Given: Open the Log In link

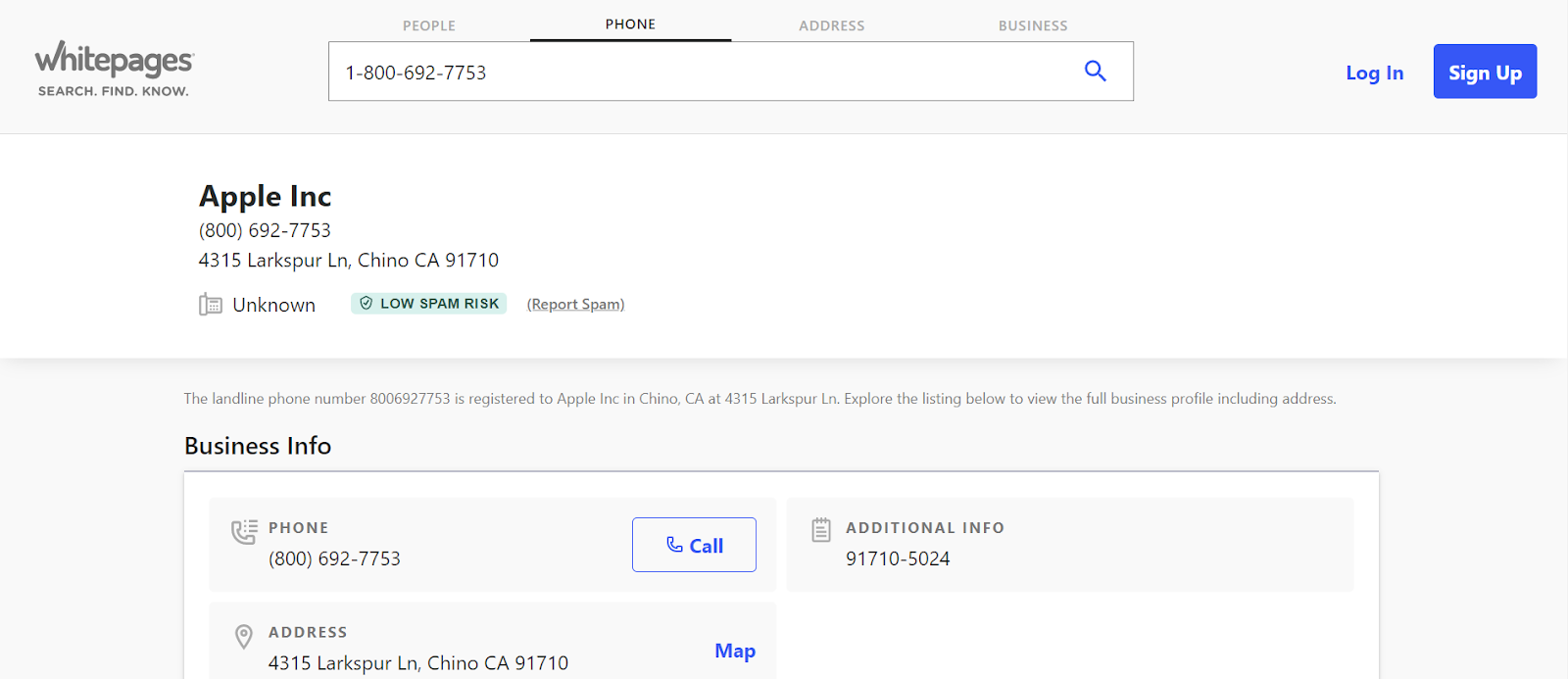Looking at the screenshot, I should (1374, 73).
